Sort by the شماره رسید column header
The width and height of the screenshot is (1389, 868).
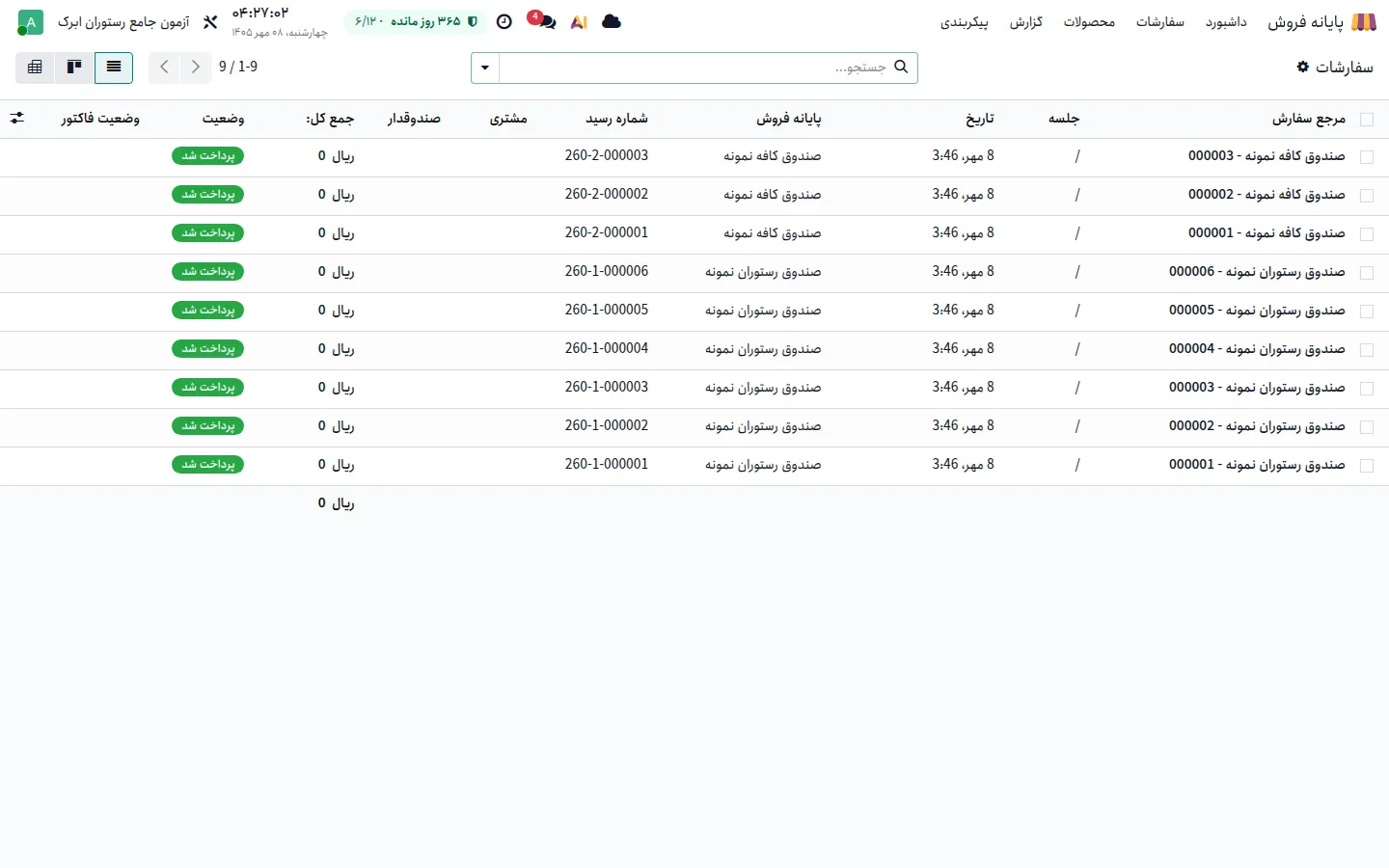click(x=617, y=119)
